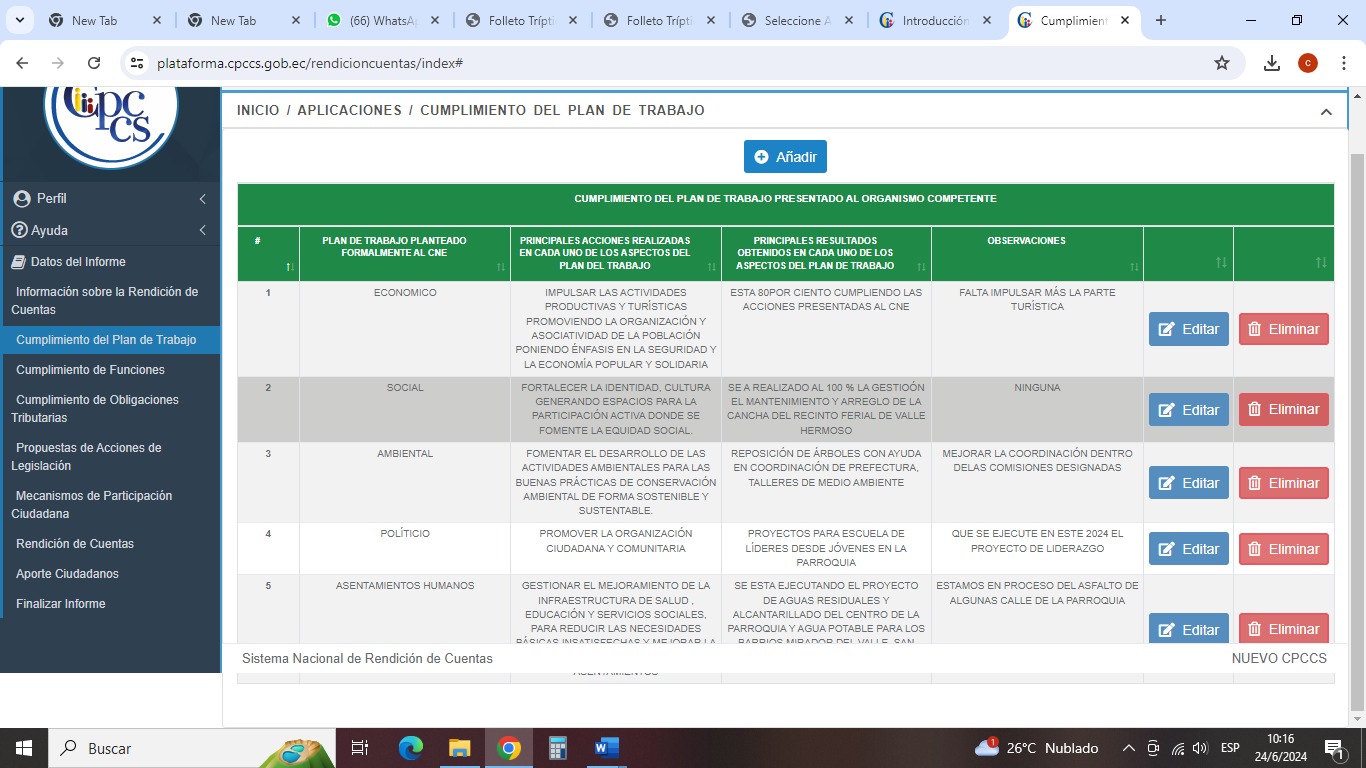Expand the Ayuda sidebar menu
This screenshot has height=768, width=1366.
point(110,230)
